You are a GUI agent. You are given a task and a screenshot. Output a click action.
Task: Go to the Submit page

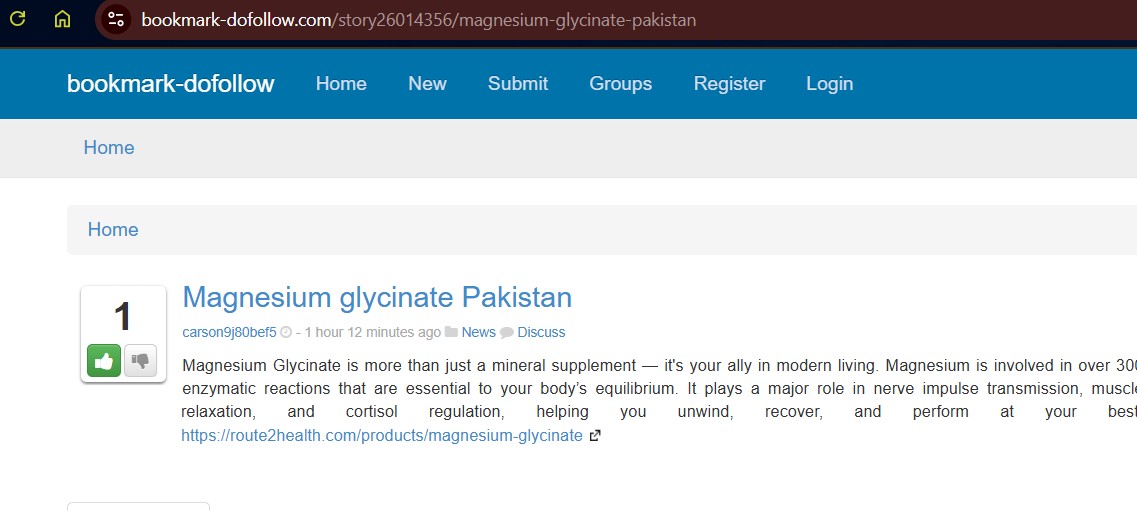tap(517, 84)
